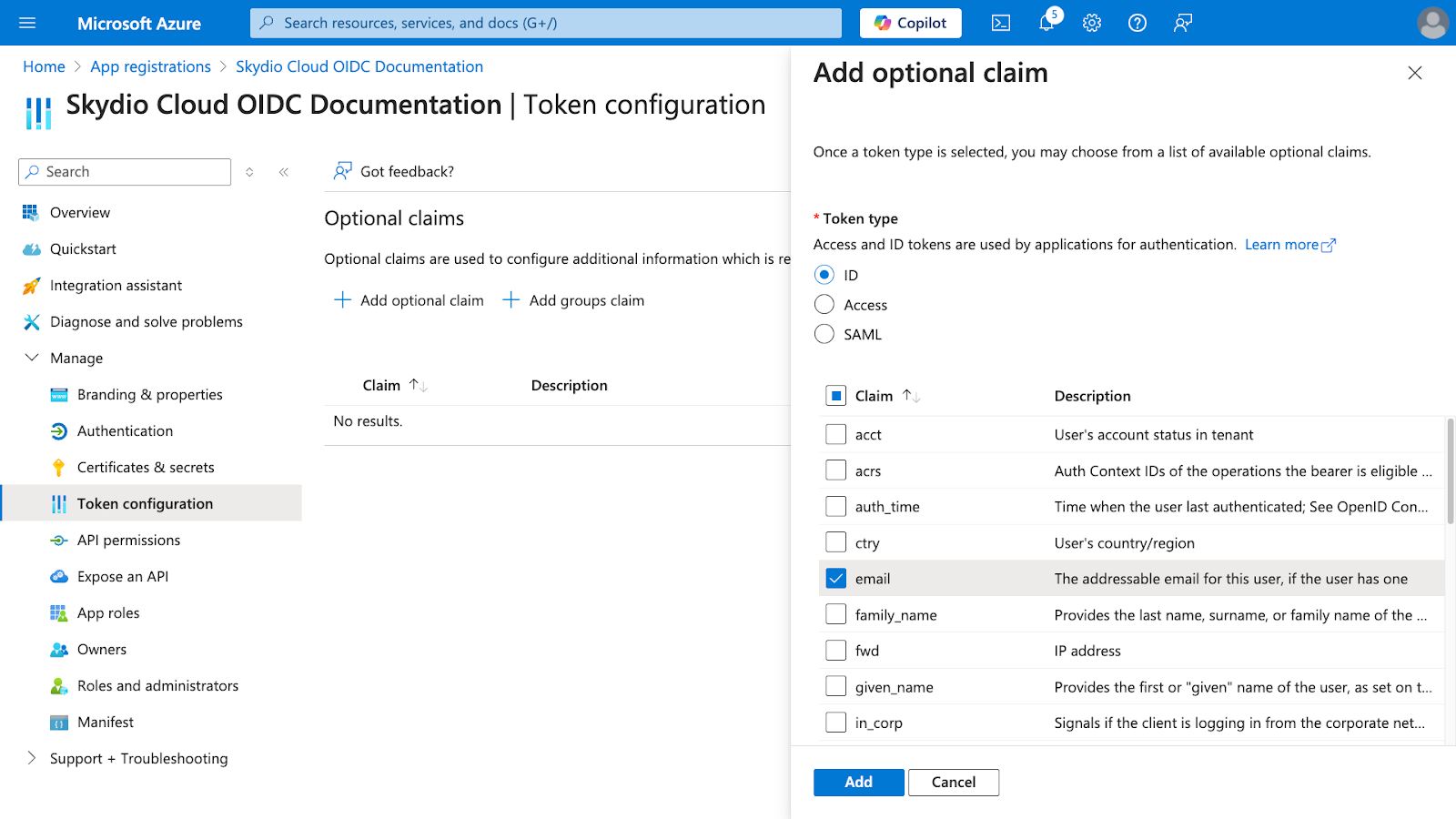The height and width of the screenshot is (819, 1456).
Task: Expand Support + Troubleshooting section
Action: coord(32,758)
